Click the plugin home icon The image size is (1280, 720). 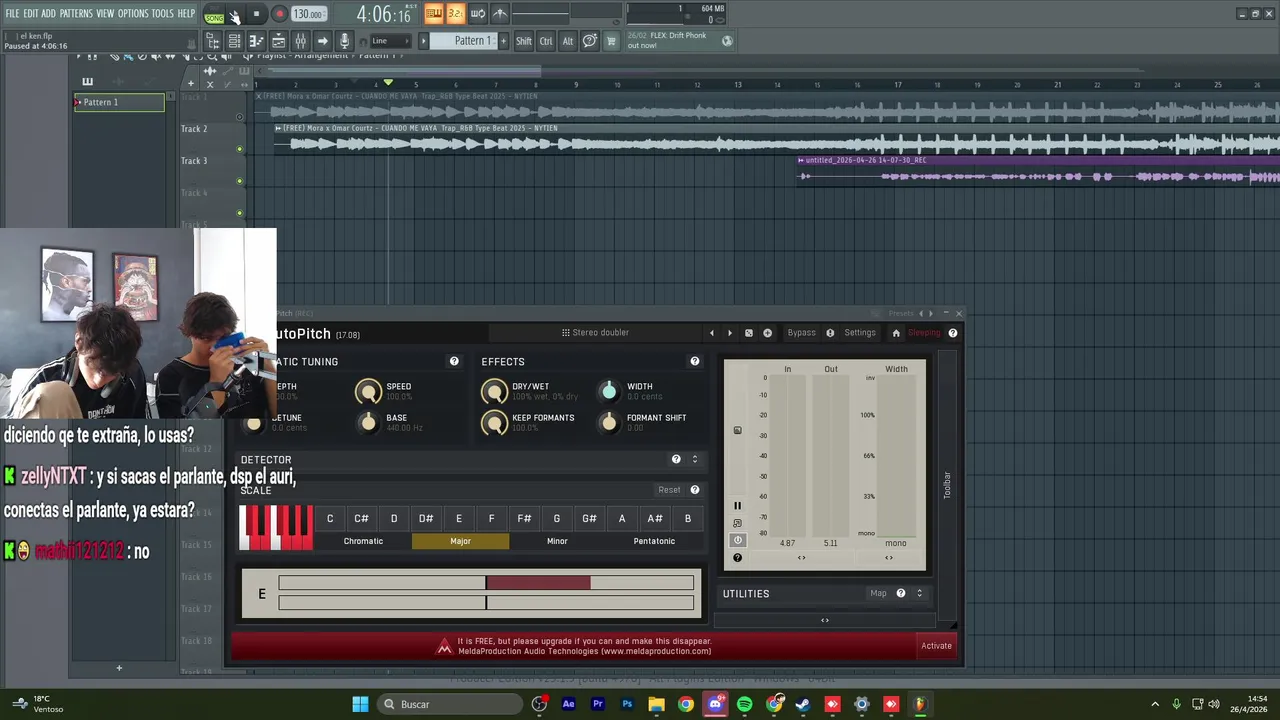coord(896,333)
